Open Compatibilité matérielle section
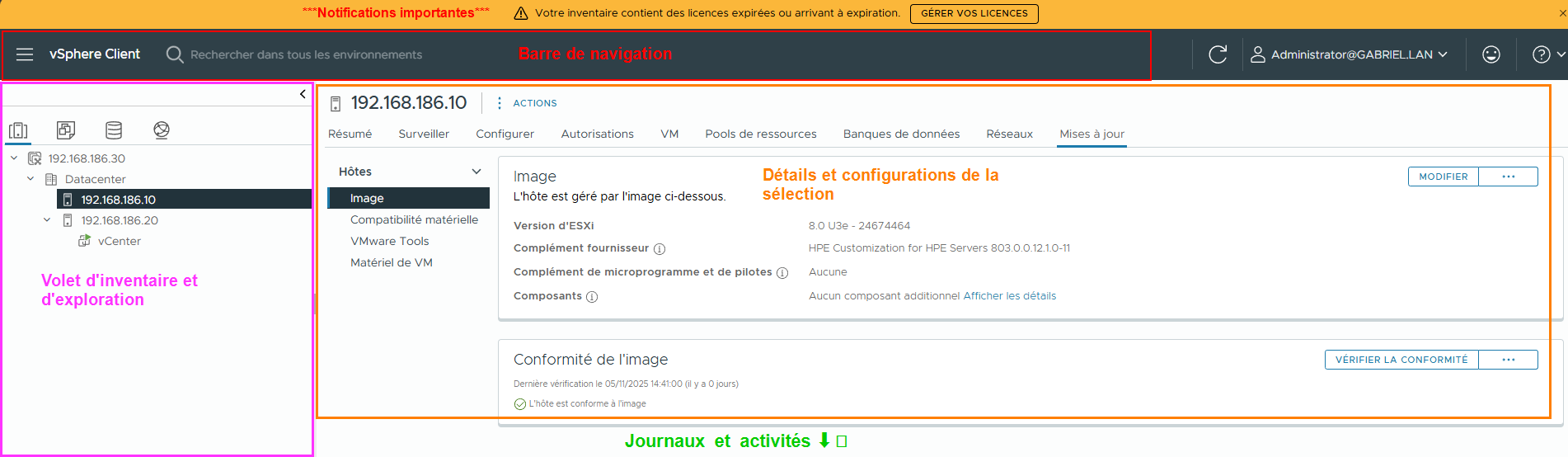This screenshot has height=457, width=1568. [414, 219]
